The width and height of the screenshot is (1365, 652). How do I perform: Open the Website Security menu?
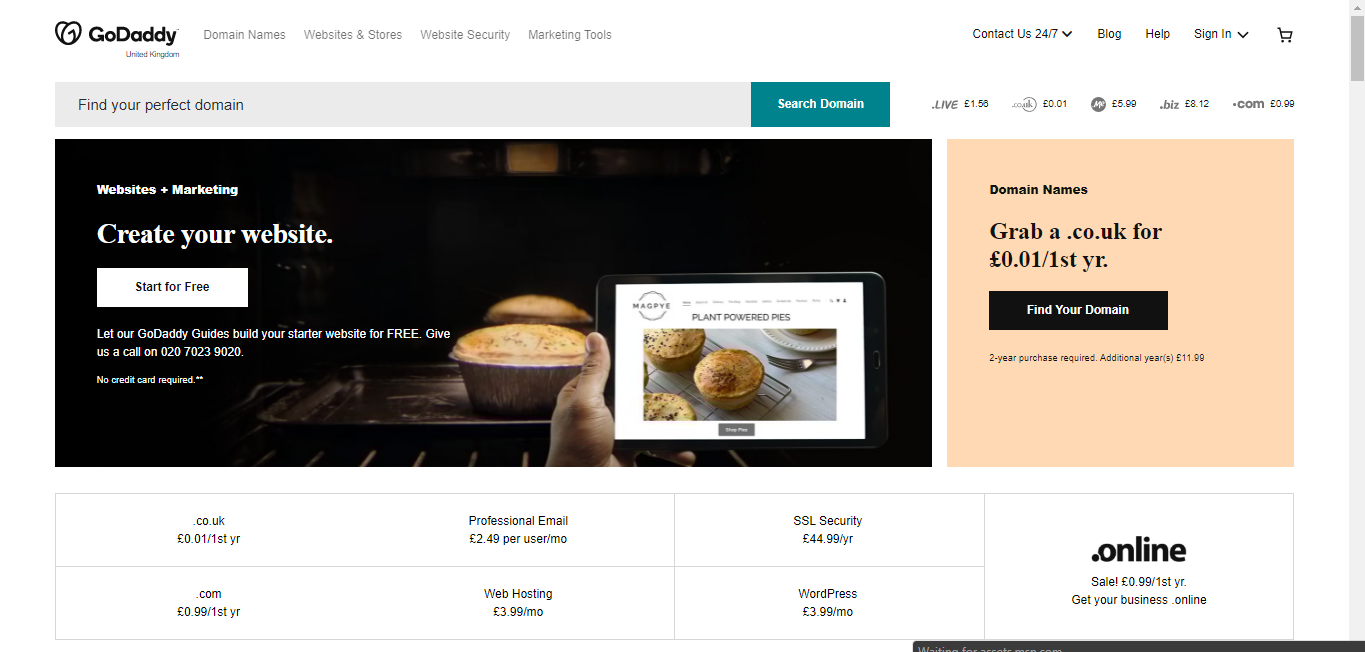[x=465, y=35]
